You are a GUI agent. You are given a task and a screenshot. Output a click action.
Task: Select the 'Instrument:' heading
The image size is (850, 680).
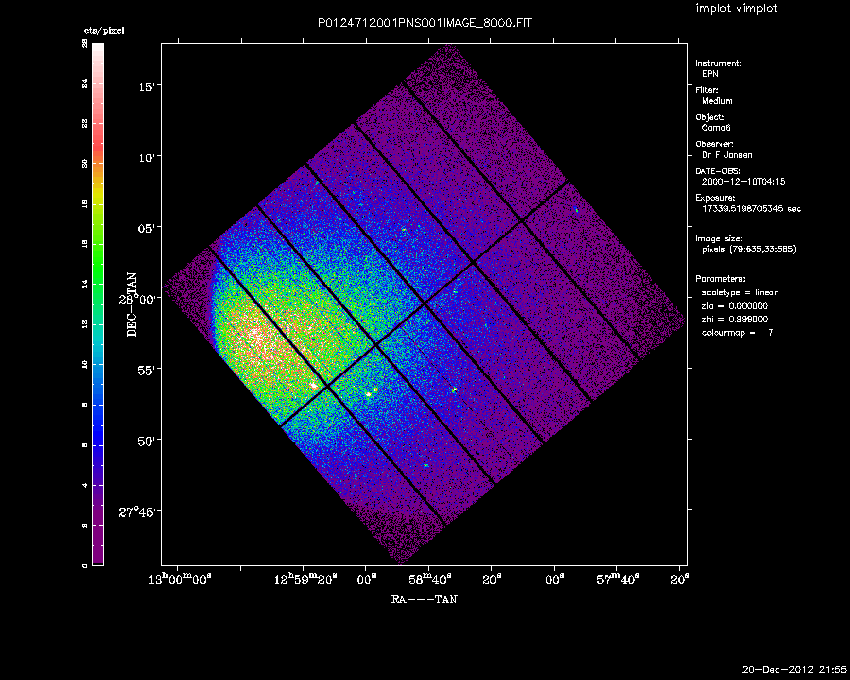(718, 63)
